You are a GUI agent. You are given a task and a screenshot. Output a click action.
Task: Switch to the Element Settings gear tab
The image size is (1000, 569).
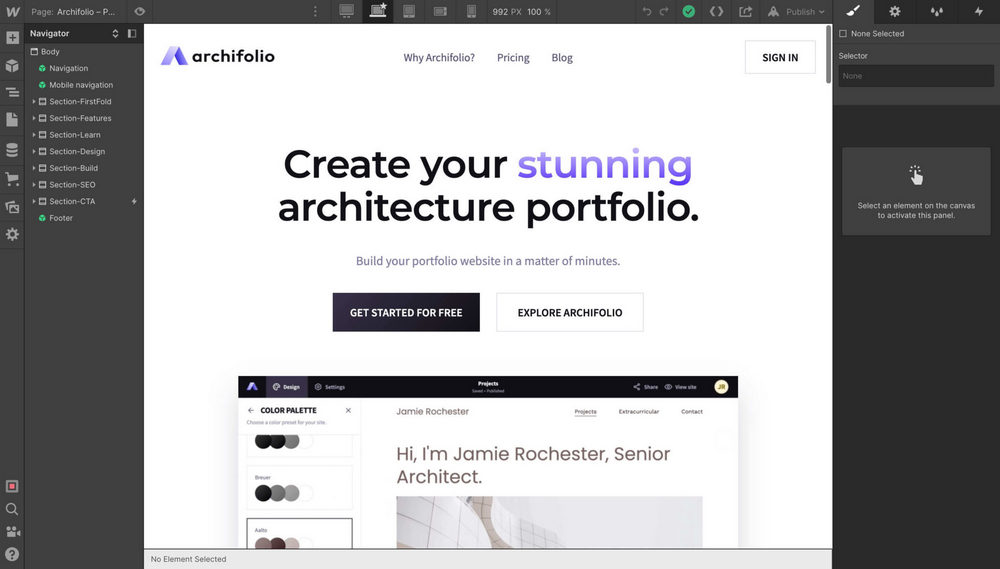coord(895,11)
